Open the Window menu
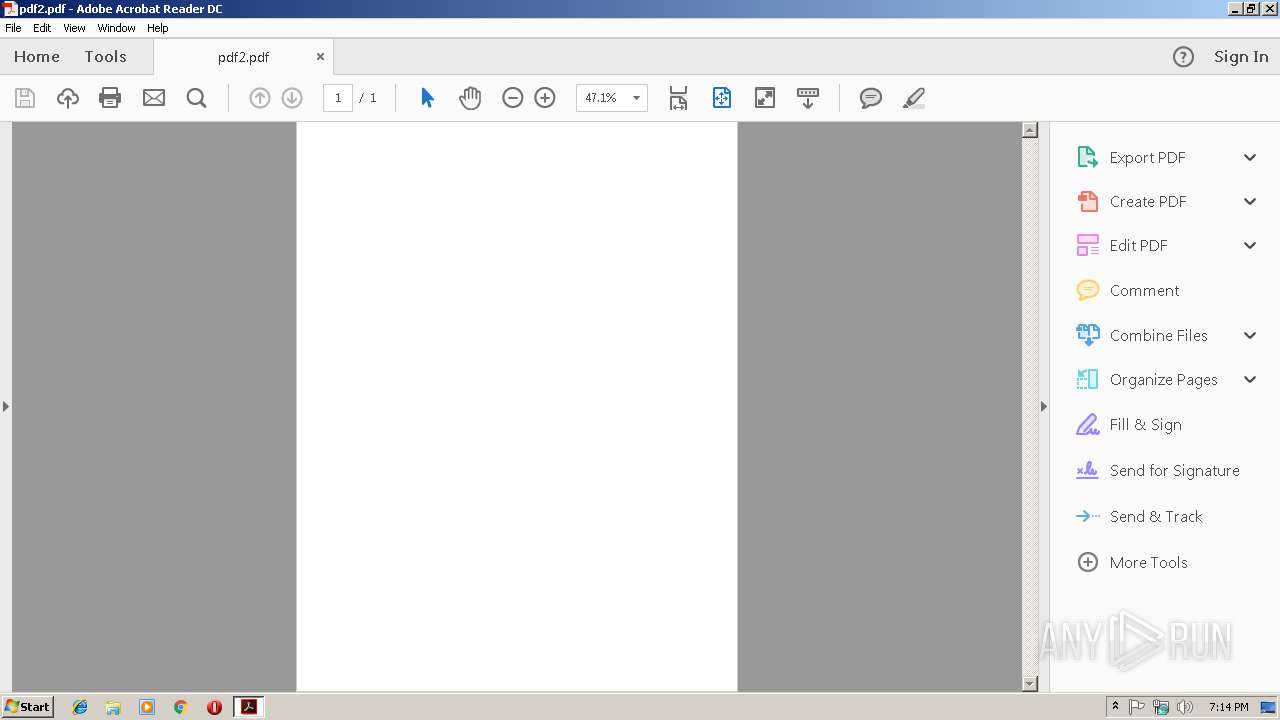Screen dimensions: 1280x720 [116, 28]
